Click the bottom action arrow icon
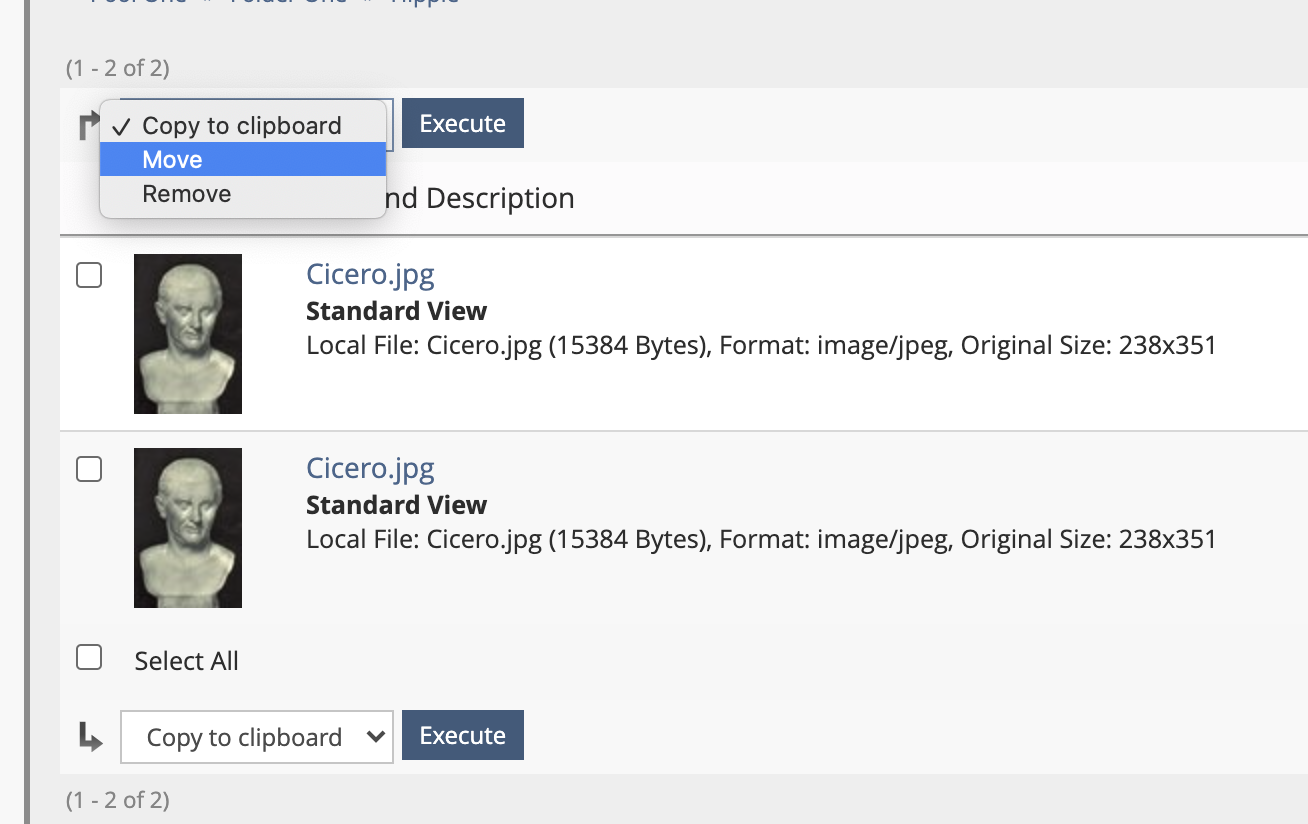Screen dimensions: 1308x824 tap(90, 738)
